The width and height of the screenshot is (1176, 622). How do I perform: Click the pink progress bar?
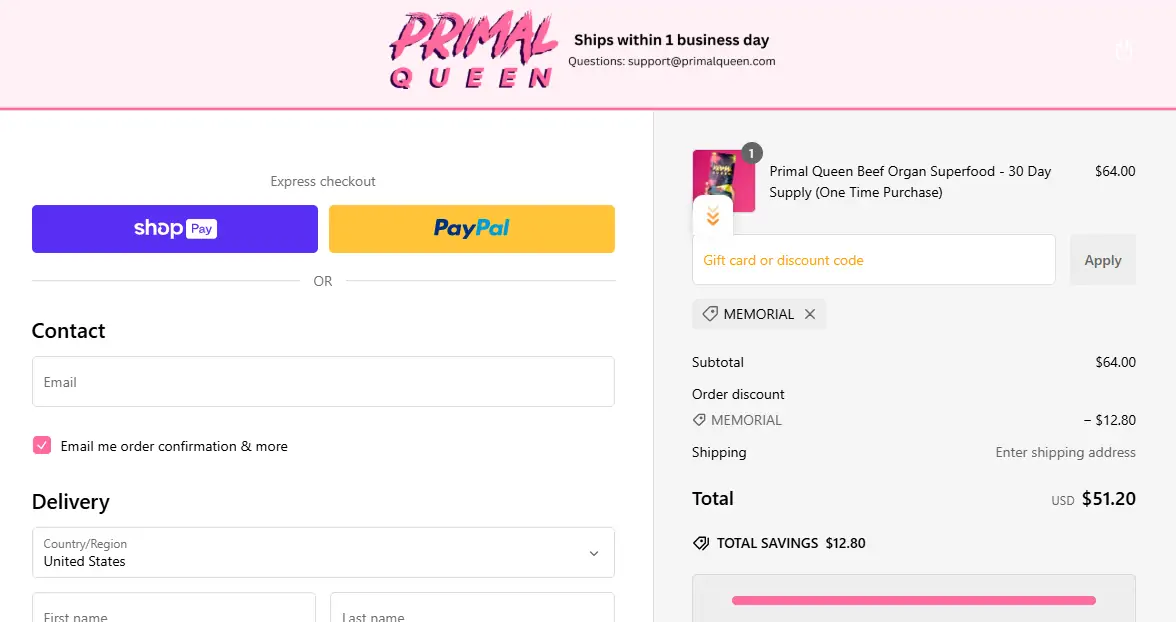(913, 600)
